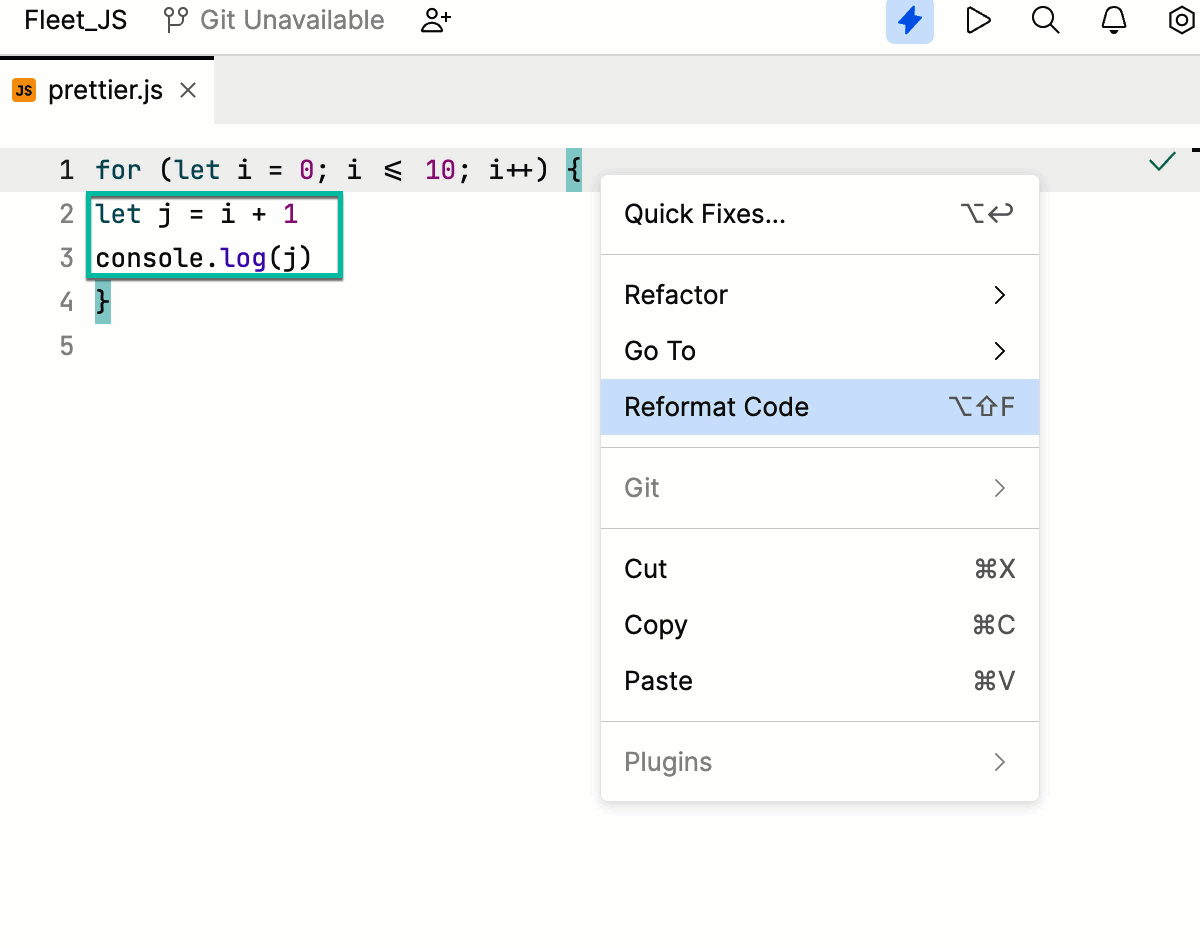Open the Go To submenu
Image resolution: width=1200 pixels, height=948 pixels.
point(659,351)
